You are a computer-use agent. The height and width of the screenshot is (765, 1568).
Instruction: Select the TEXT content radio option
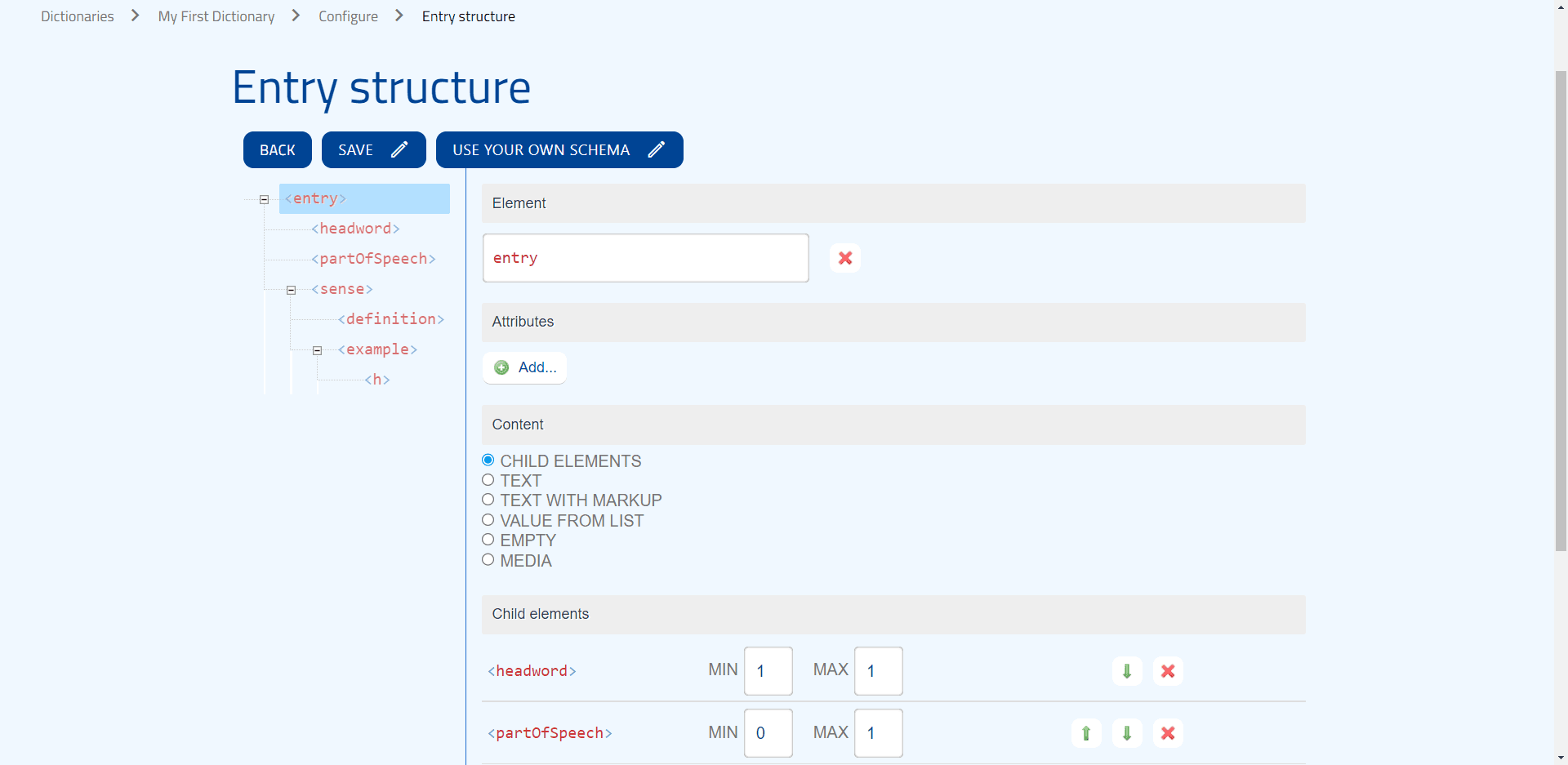(x=488, y=480)
